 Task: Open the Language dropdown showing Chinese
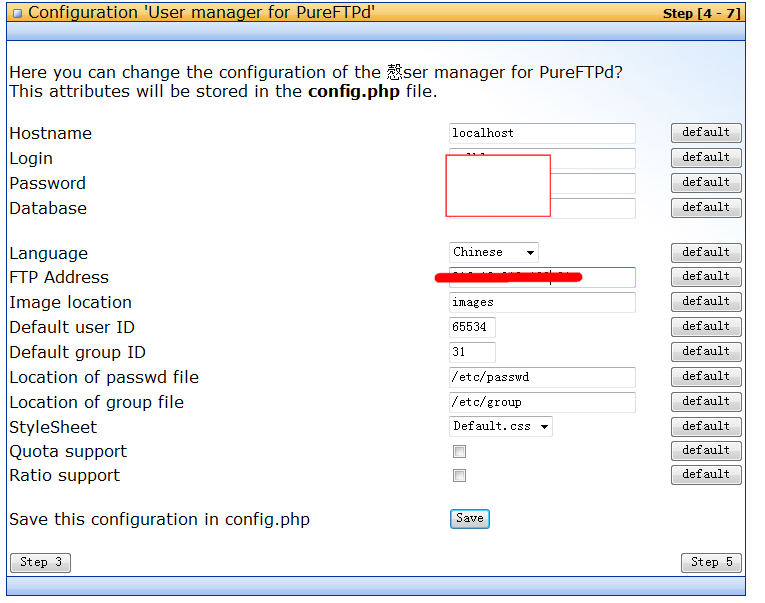(493, 252)
